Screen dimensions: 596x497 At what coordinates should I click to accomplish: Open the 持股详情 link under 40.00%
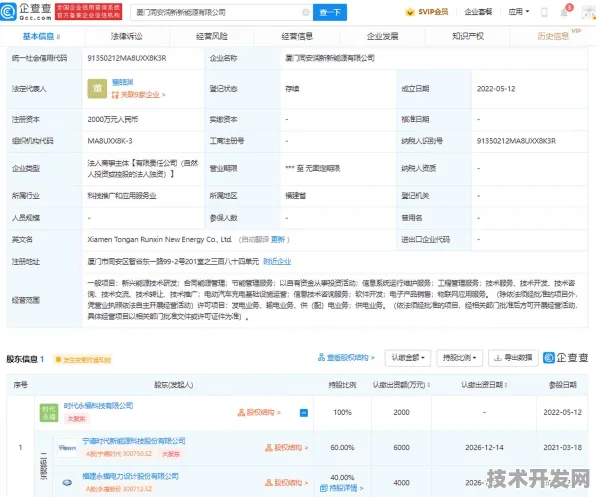point(341,488)
